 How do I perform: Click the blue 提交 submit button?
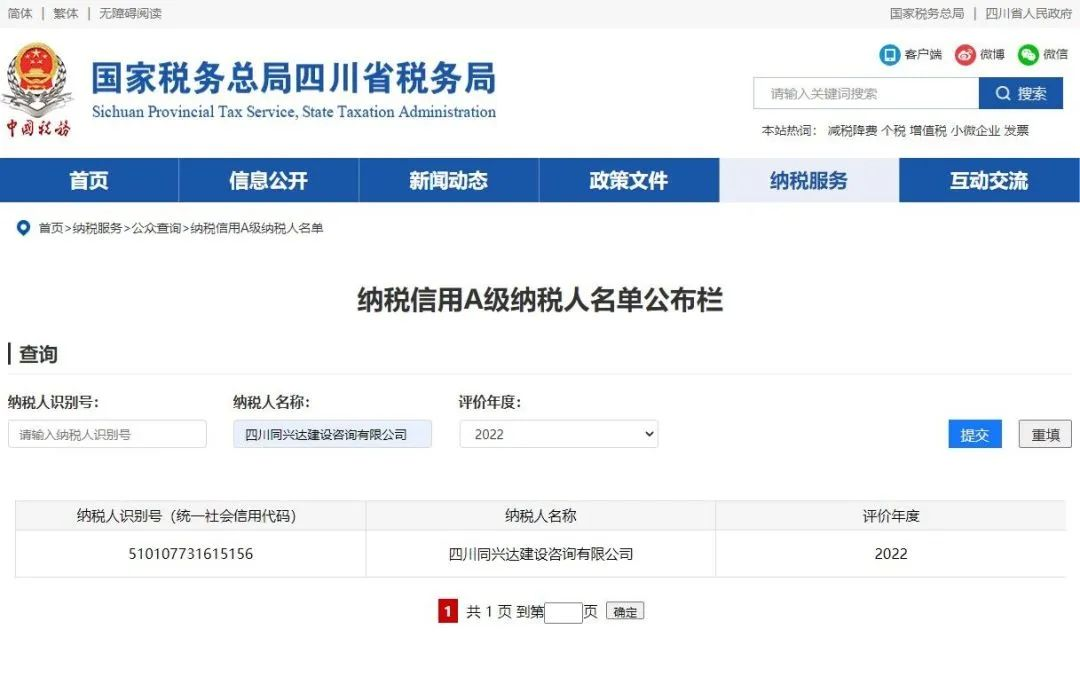(975, 434)
